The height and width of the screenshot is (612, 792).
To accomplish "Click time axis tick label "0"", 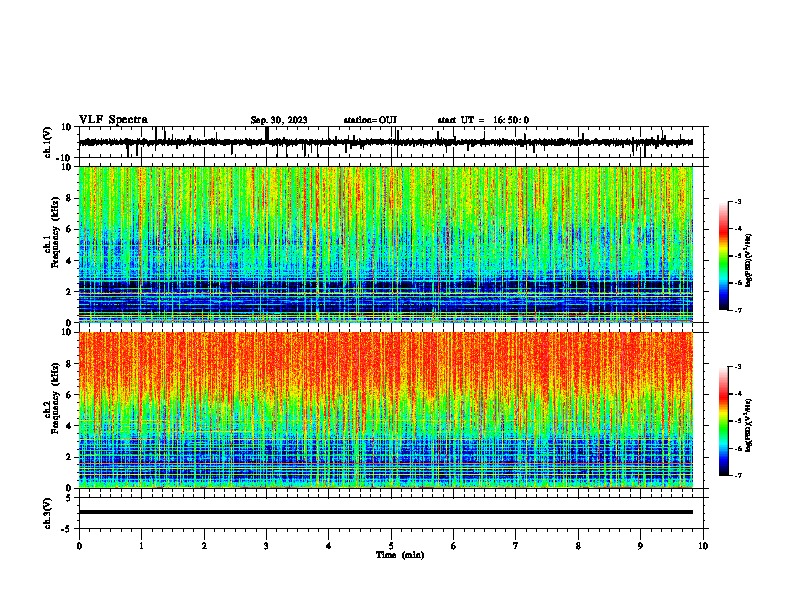I will 79,546.
